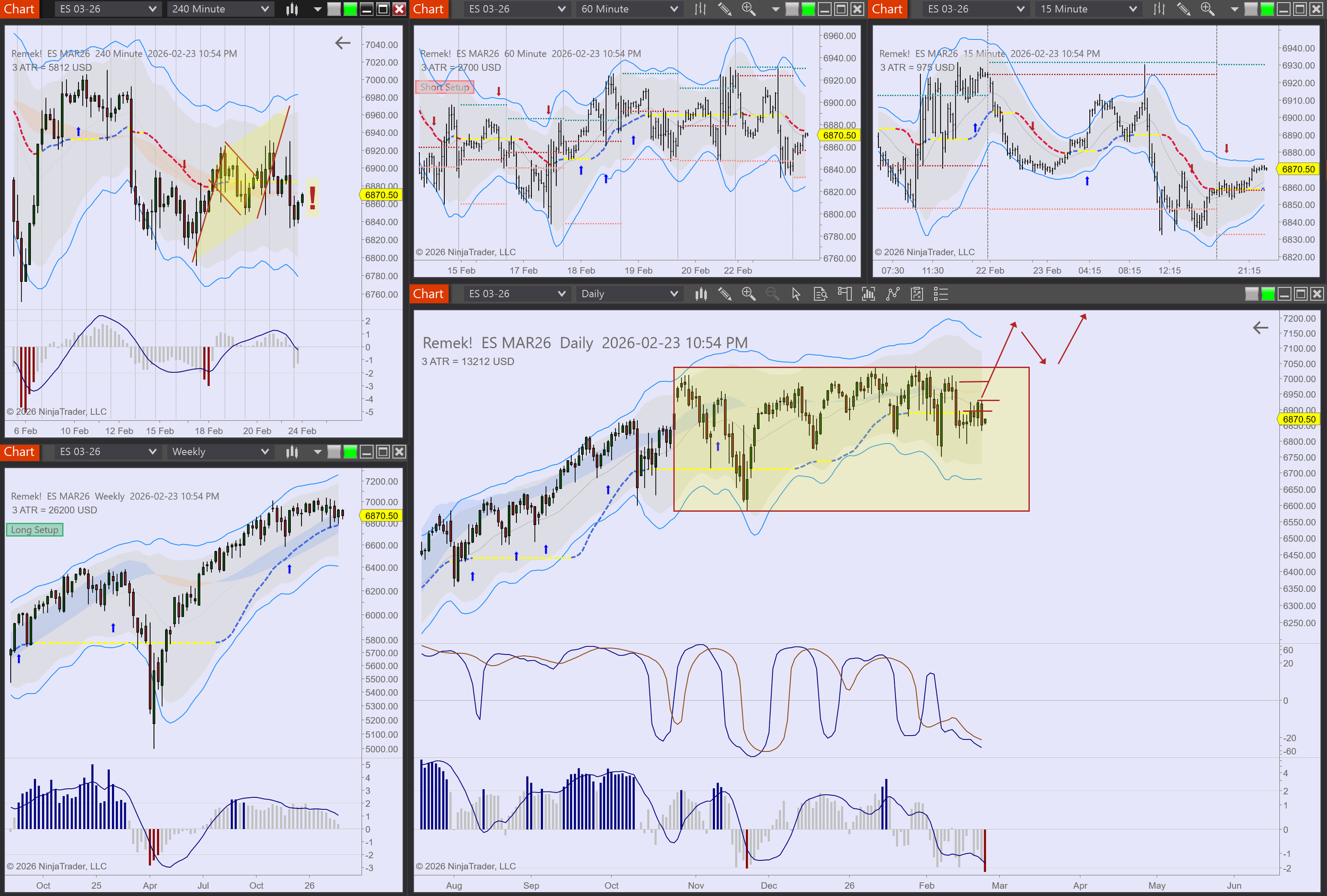The width and height of the screenshot is (1327, 896).
Task: Toggle the green link button on the Daily chart
Action: click(x=1268, y=294)
